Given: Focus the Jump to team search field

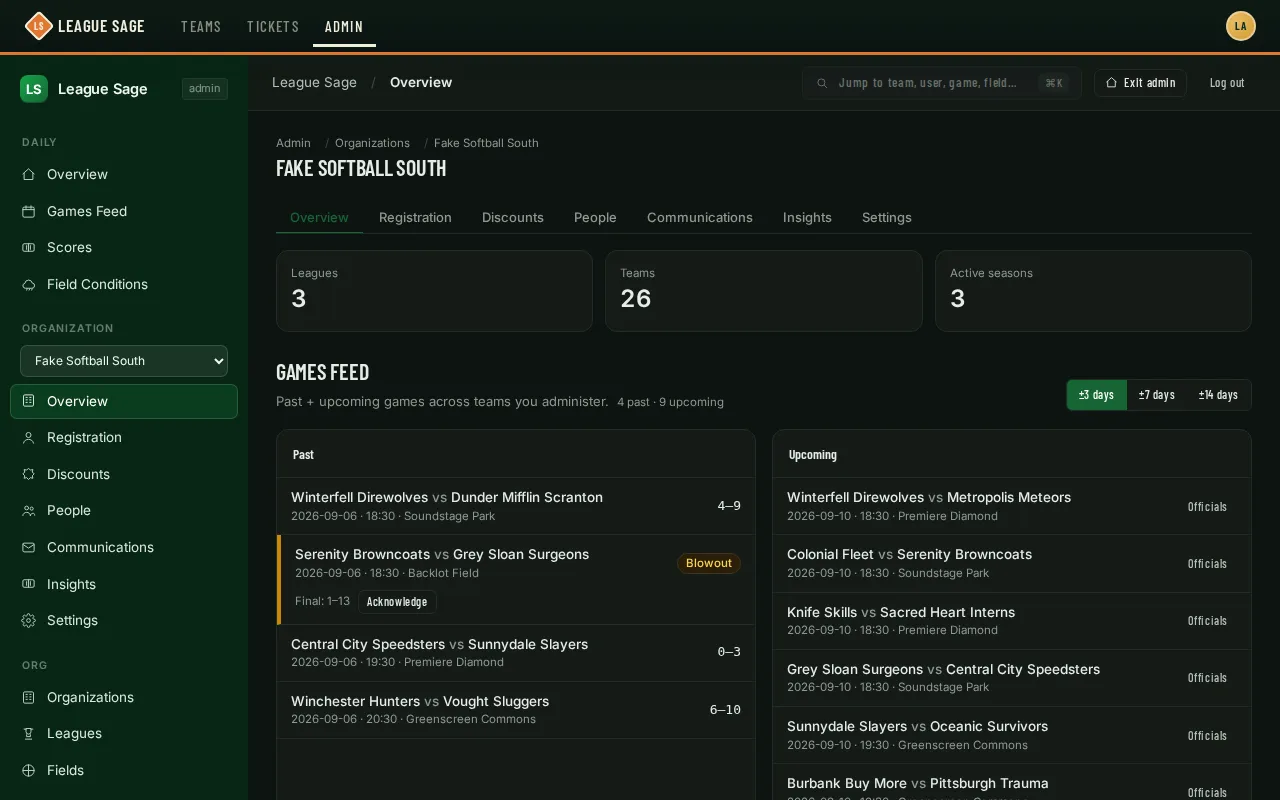Looking at the screenshot, I should tap(942, 83).
